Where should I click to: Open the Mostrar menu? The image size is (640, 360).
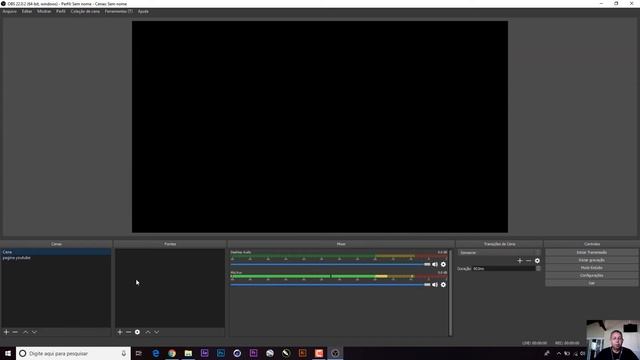pos(44,11)
